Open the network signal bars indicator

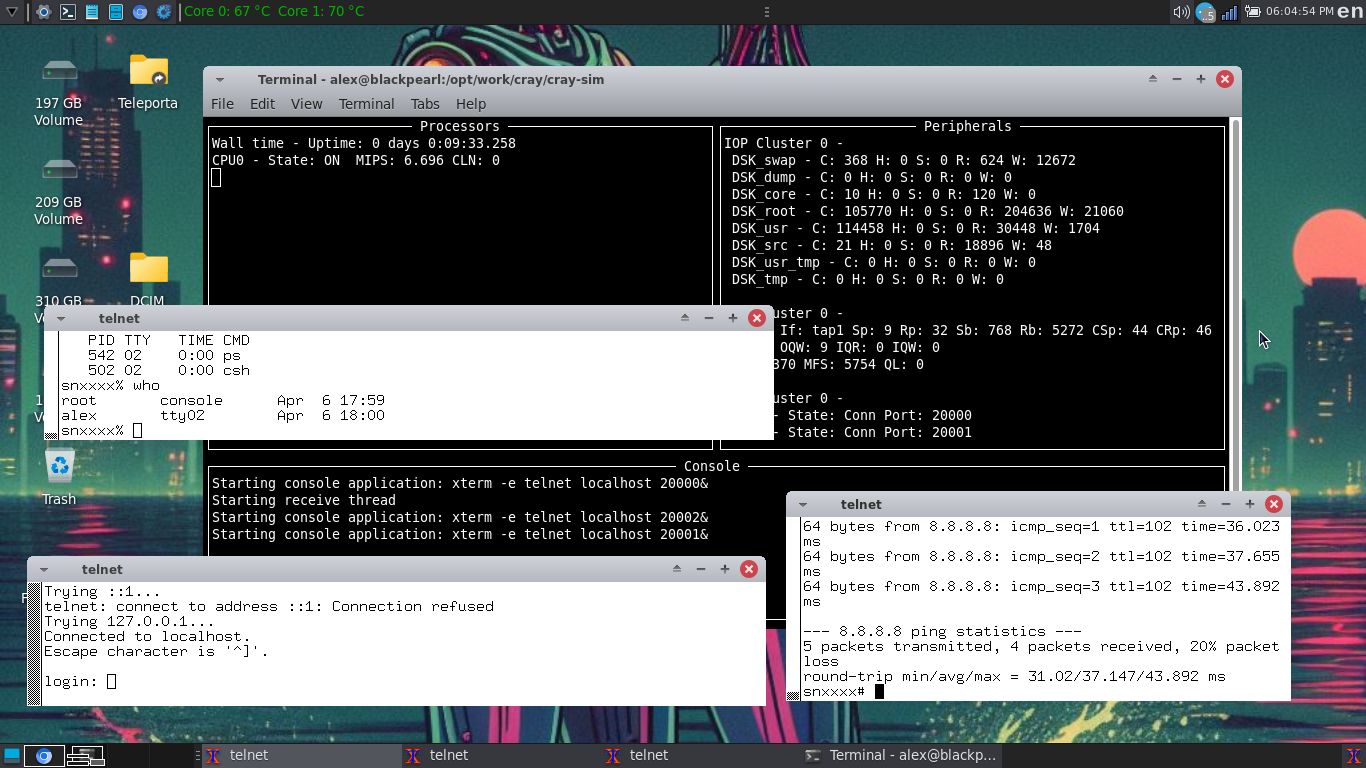pyautogui.click(x=1230, y=12)
